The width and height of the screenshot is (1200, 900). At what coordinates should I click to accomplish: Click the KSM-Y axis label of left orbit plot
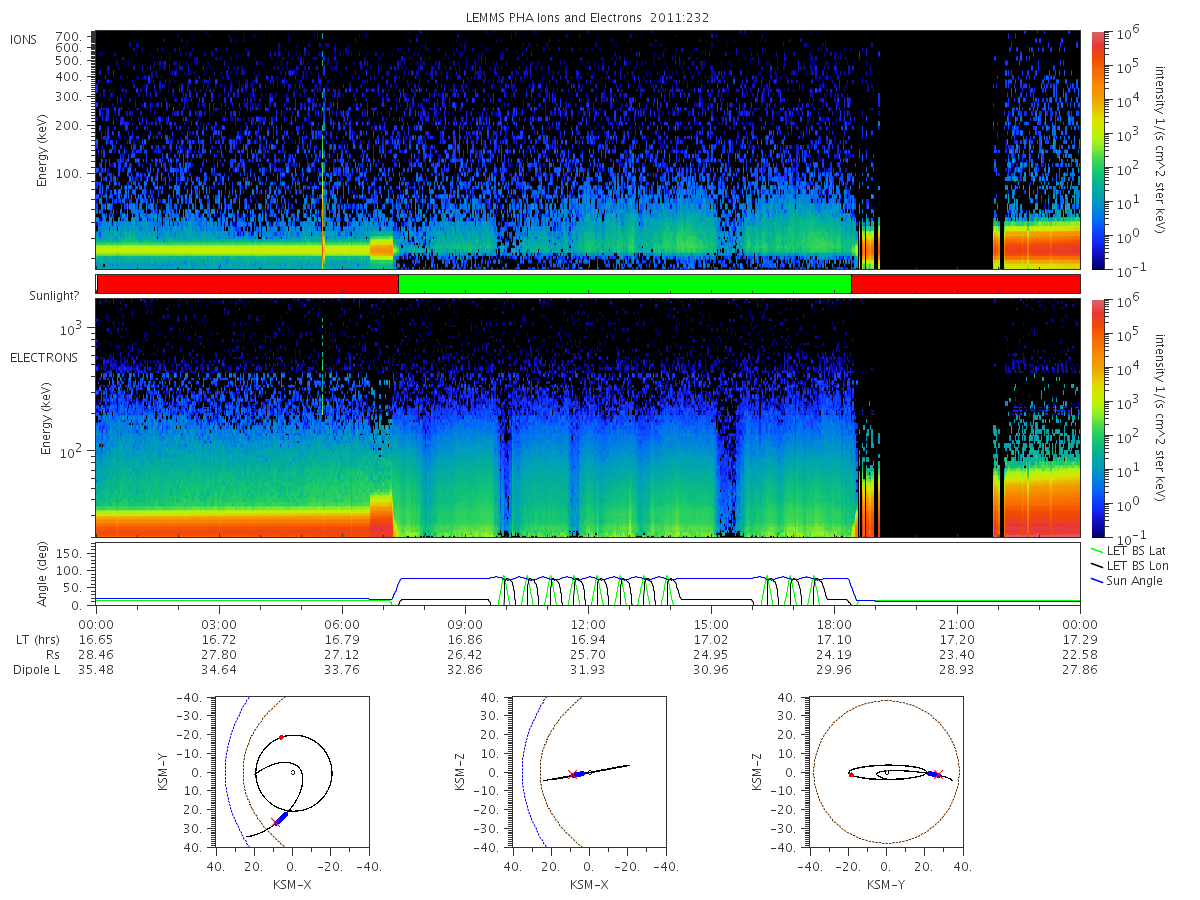point(163,773)
